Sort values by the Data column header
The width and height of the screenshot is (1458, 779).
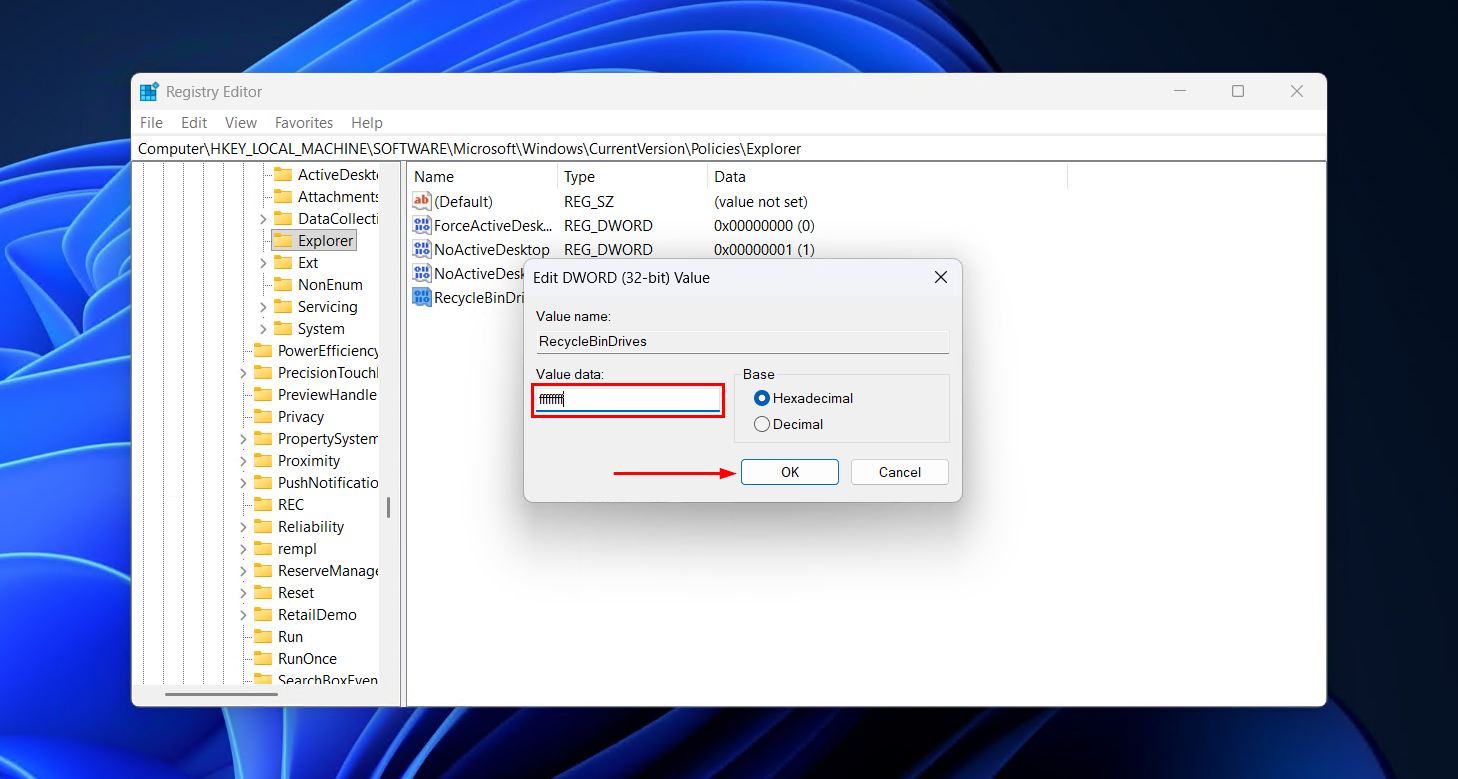[x=887, y=177]
